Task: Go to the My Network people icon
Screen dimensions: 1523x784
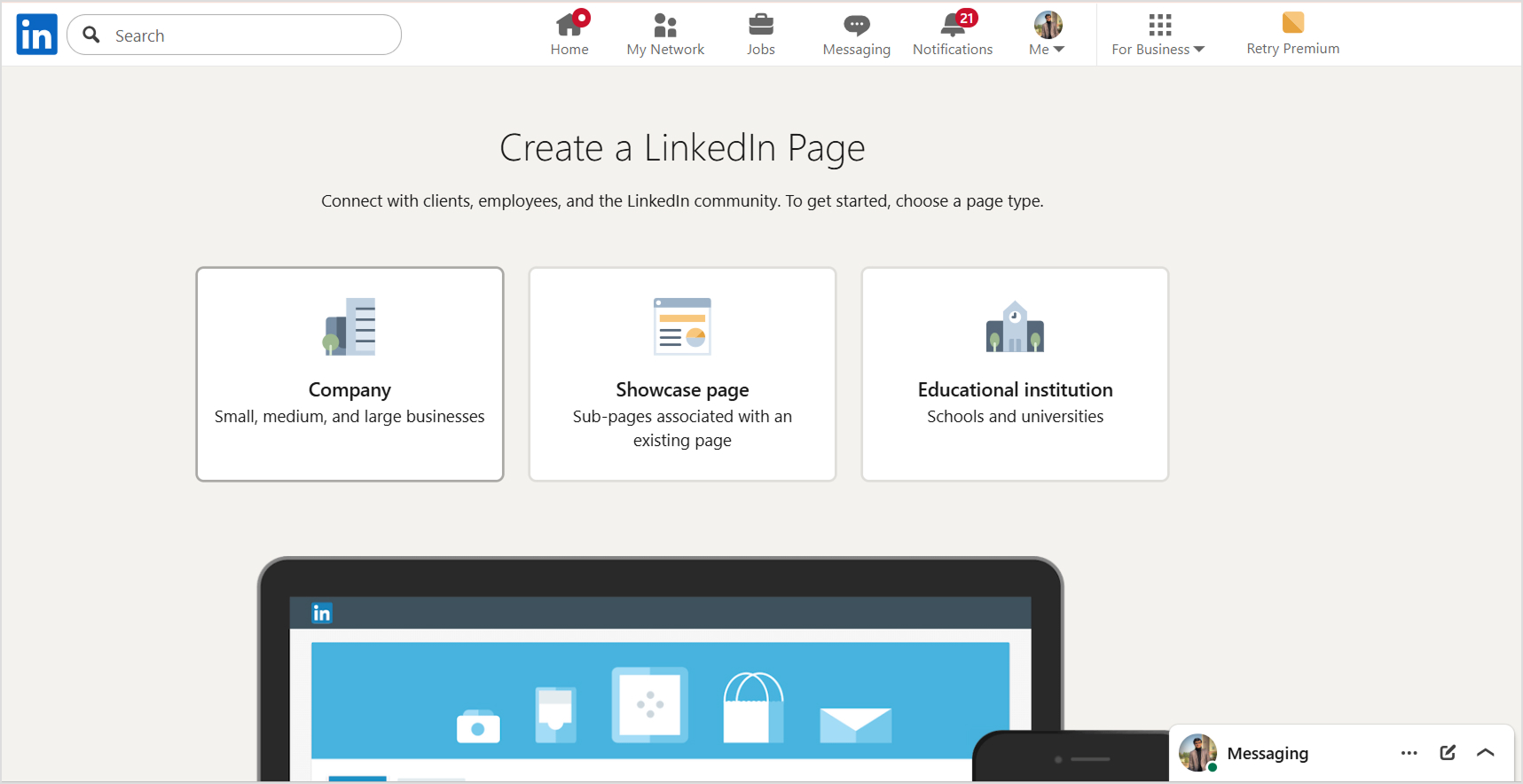Action: [665, 24]
